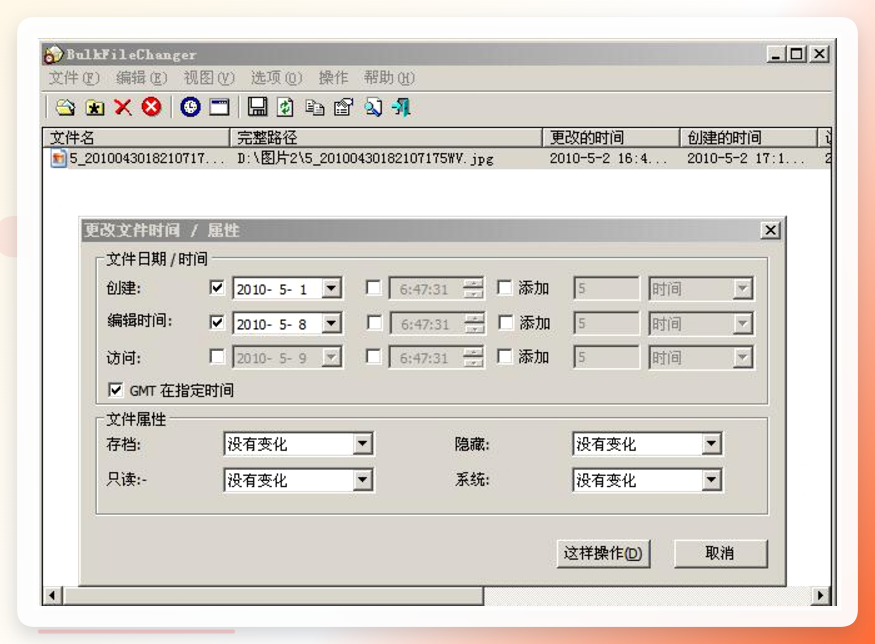Click the 编辑时间 row add-amount field showing 5
The height and width of the screenshot is (644, 875).
click(606, 323)
